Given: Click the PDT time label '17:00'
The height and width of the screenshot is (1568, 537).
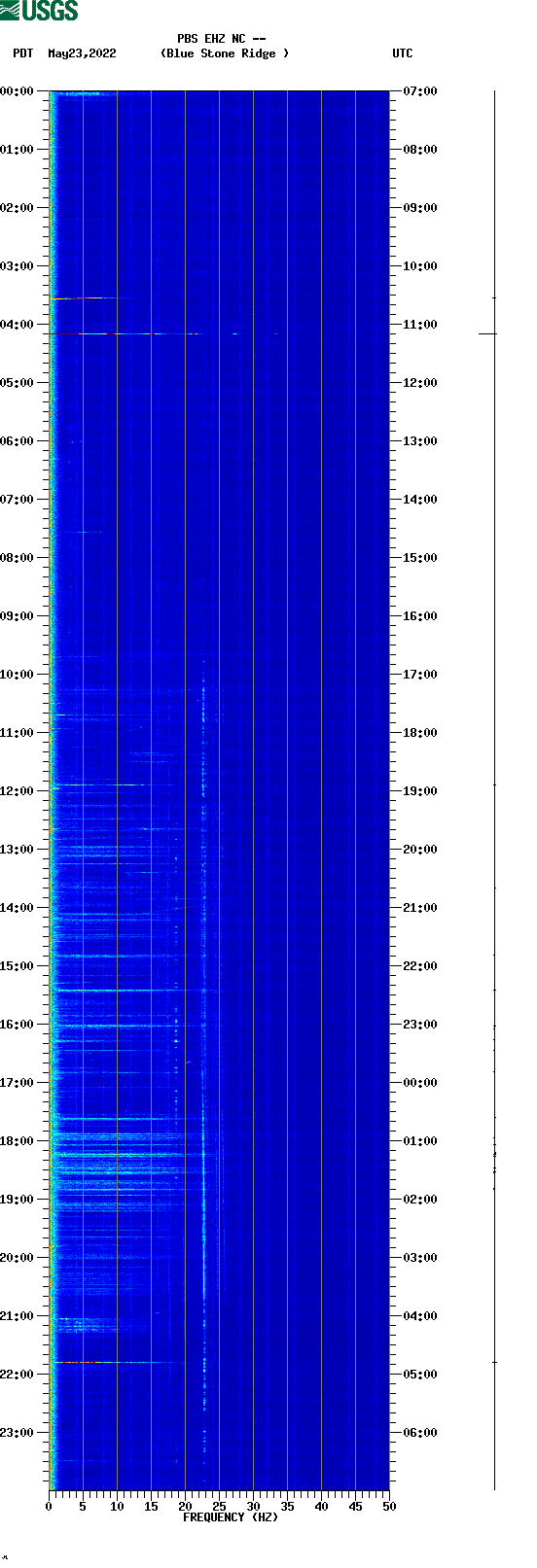Looking at the screenshot, I should point(18,1083).
